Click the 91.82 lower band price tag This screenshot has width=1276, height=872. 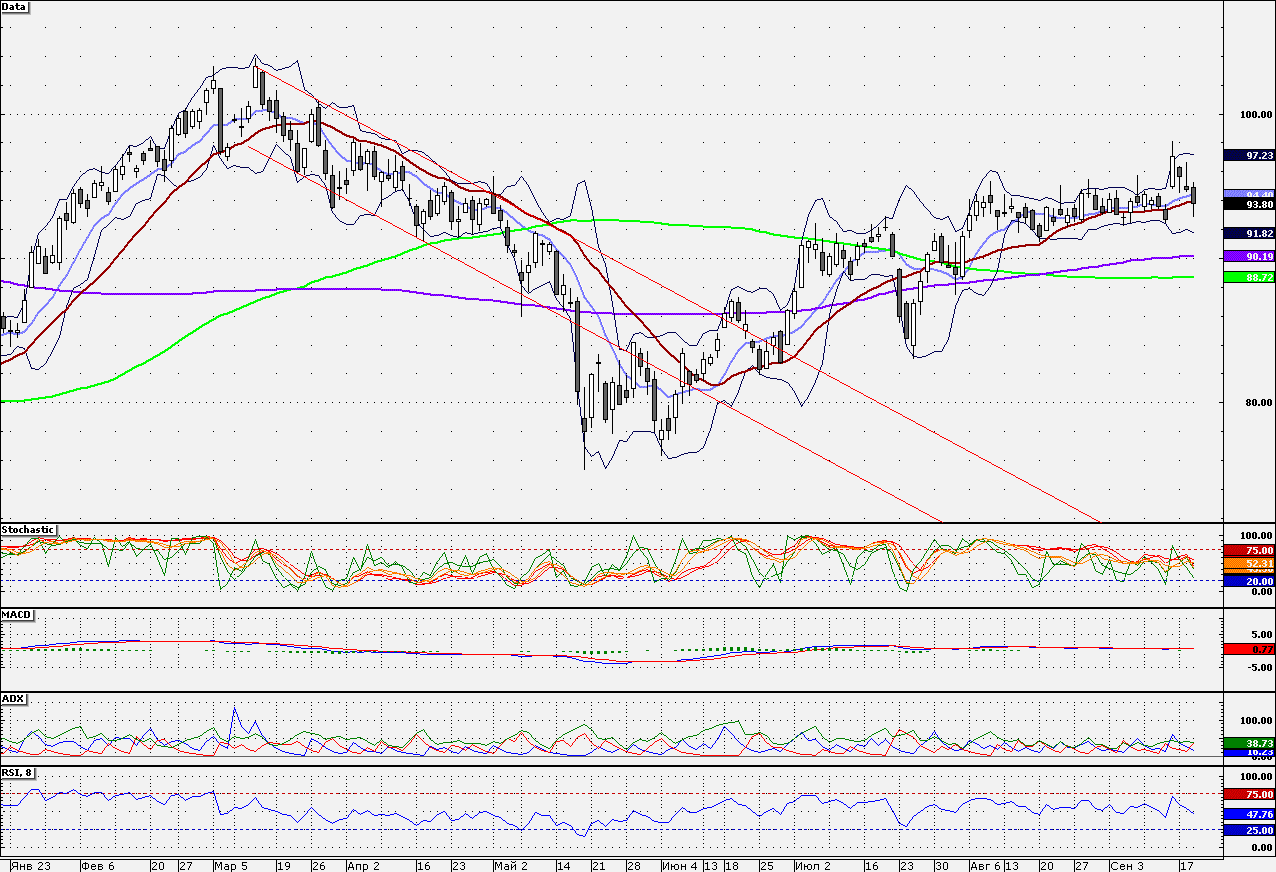1248,233
